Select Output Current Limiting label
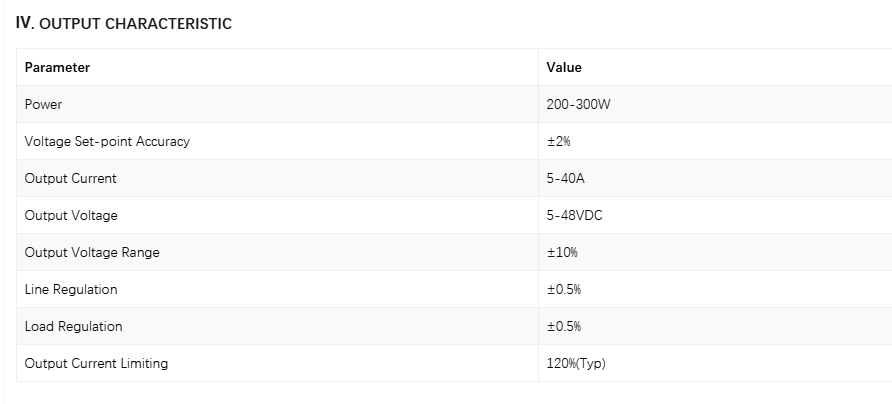The width and height of the screenshot is (892, 404). coord(96,363)
